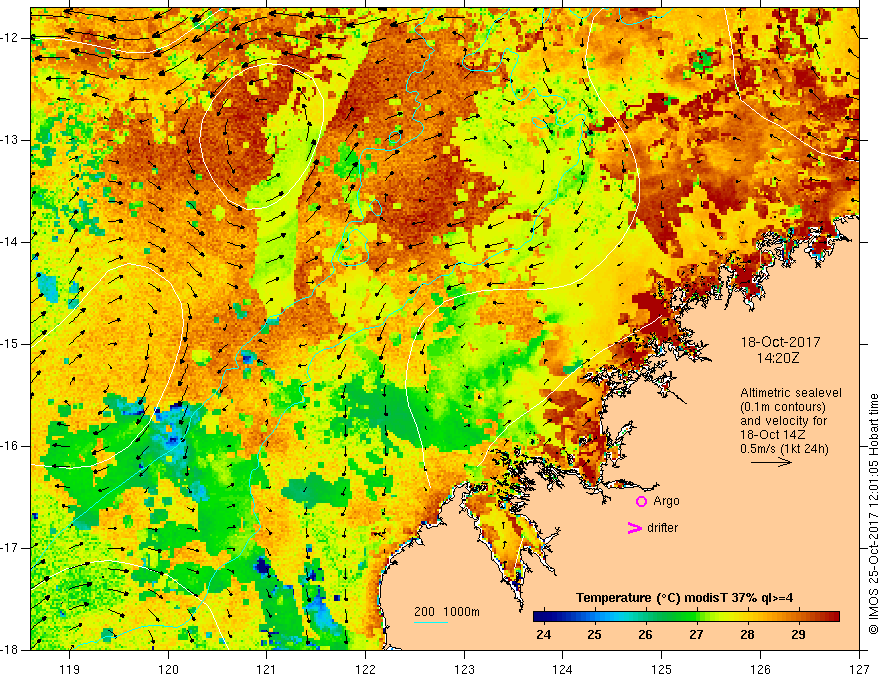The width and height of the screenshot is (880, 680).
Task: Click the '18-Oct-2017' date text
Action: [780, 342]
